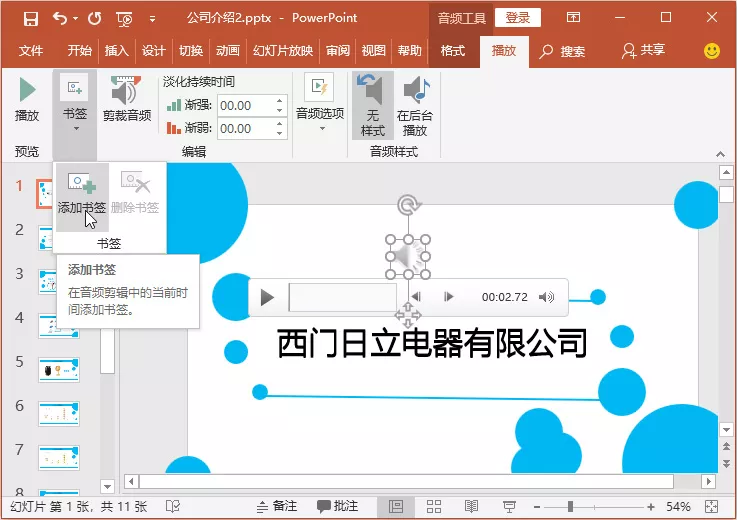Click the 渐弱 fade-out duration field
The image size is (737, 520).
[245, 128]
